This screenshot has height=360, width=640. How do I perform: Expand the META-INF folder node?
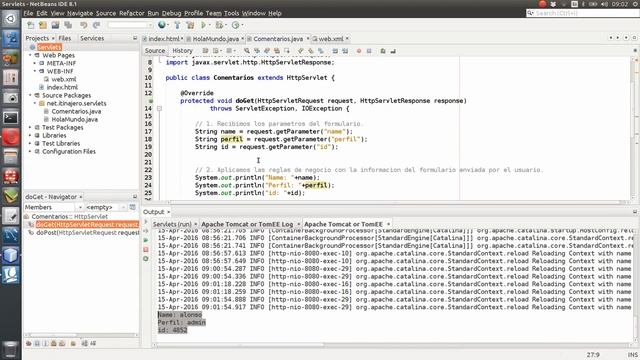click(x=35, y=63)
